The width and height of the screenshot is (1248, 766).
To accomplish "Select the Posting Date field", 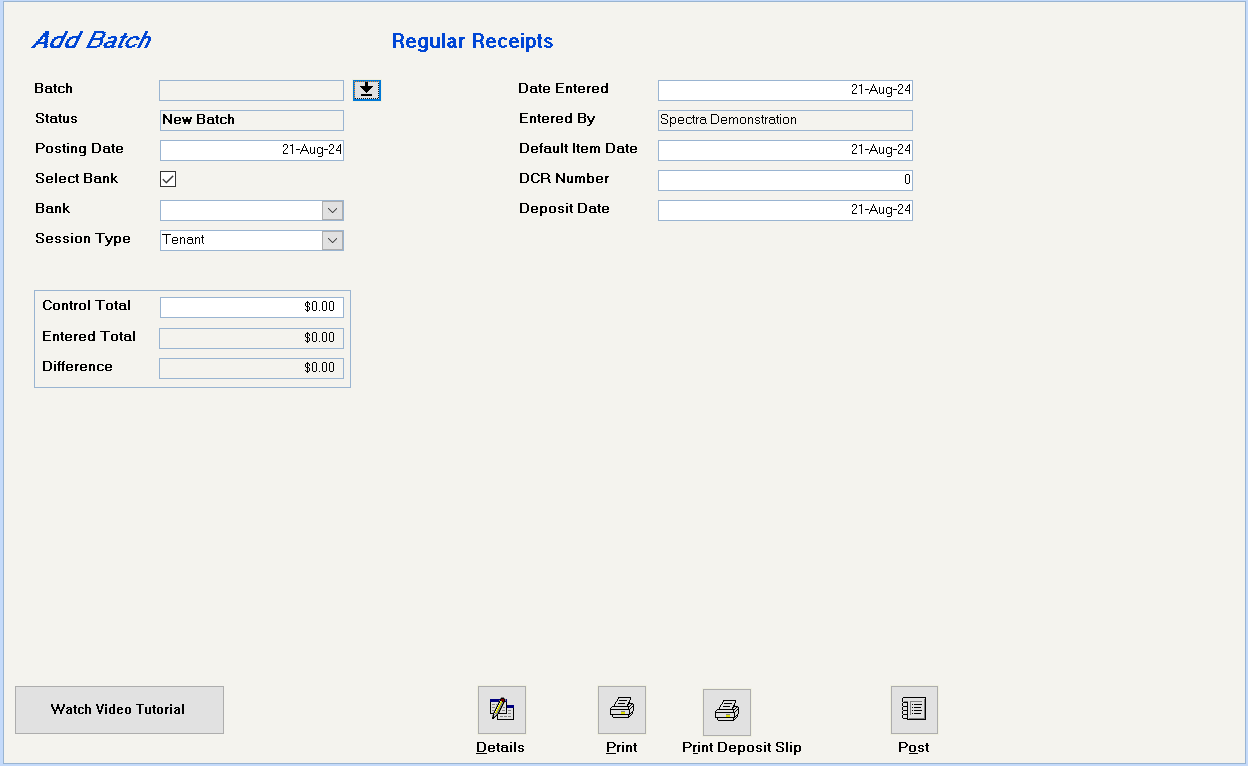I will click(252, 150).
